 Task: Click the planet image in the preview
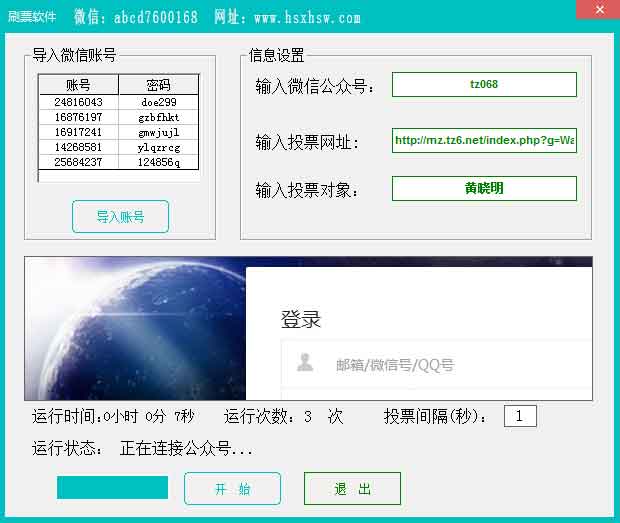click(x=135, y=328)
